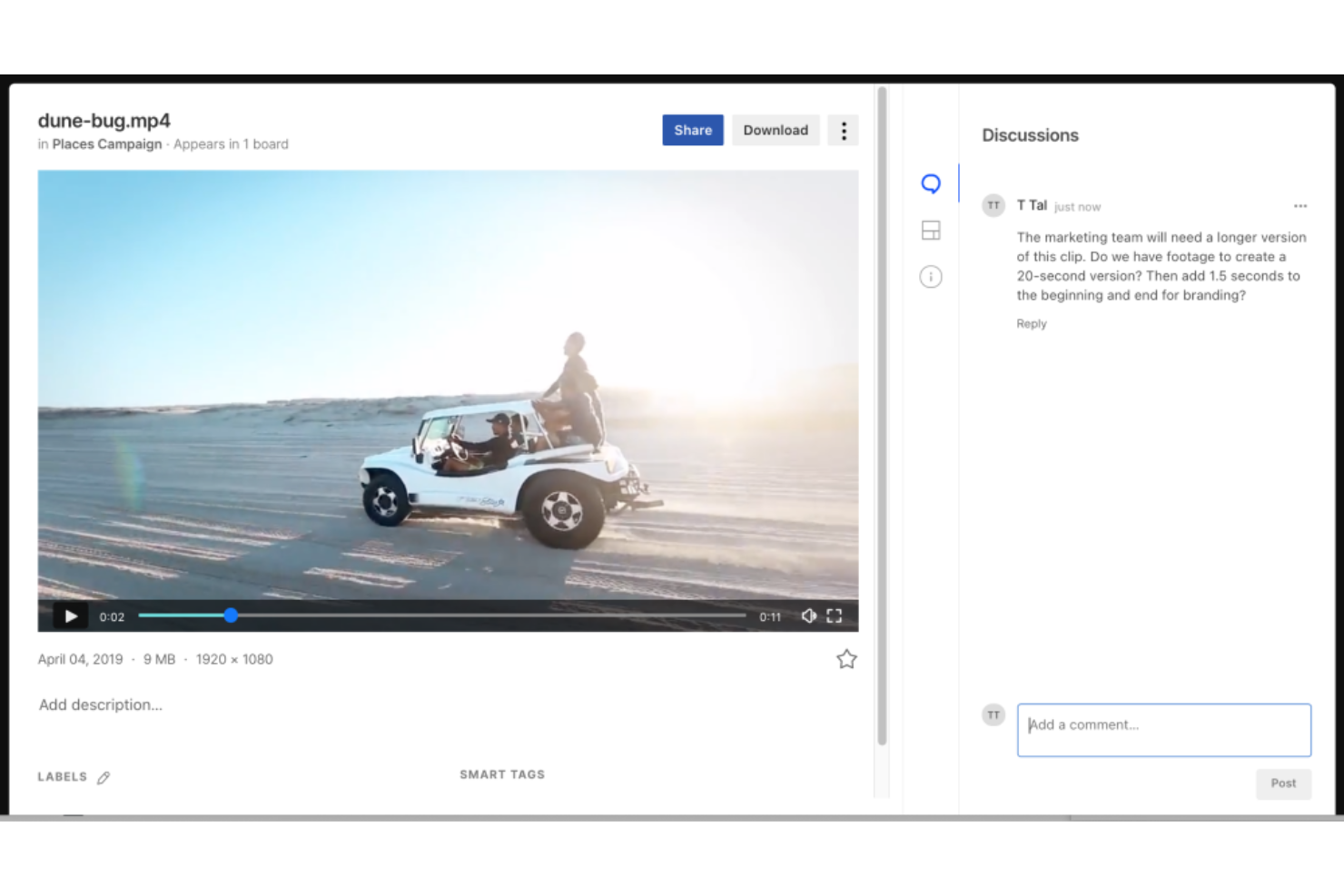This screenshot has width=1344, height=896.
Task: Mute the video volume
Action: (808, 615)
